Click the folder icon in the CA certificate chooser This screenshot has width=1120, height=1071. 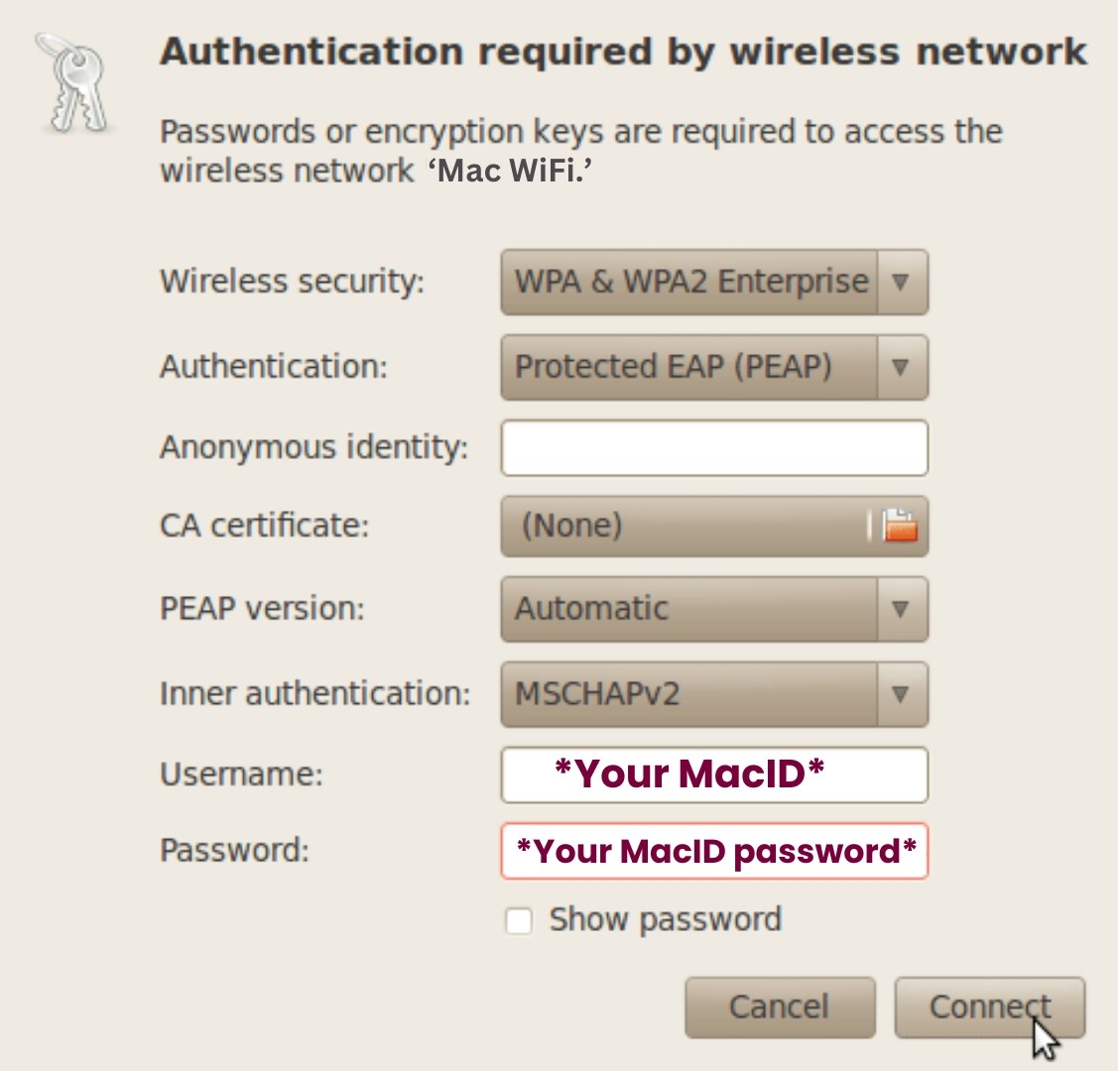tap(900, 525)
